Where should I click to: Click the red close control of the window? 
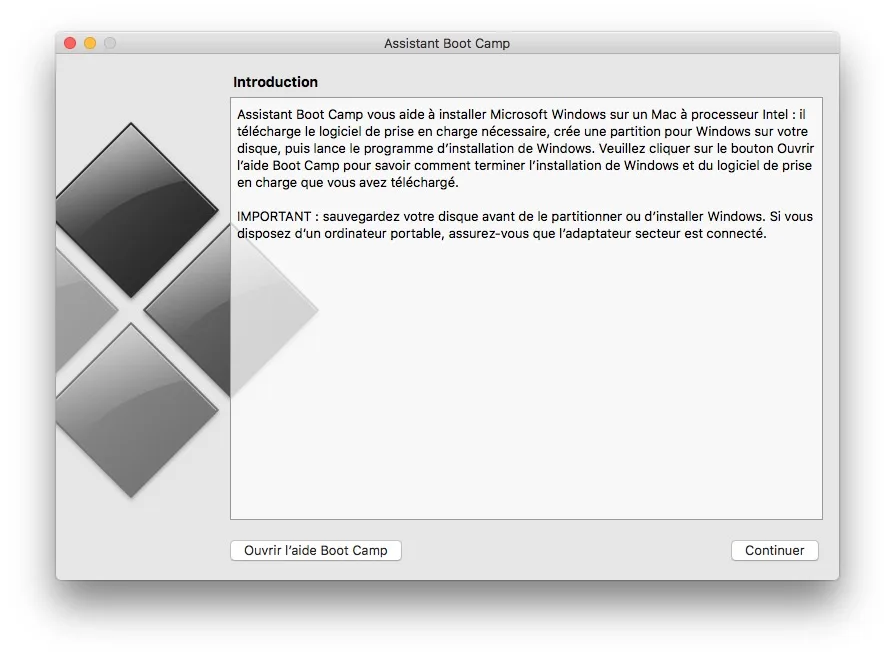click(x=68, y=43)
